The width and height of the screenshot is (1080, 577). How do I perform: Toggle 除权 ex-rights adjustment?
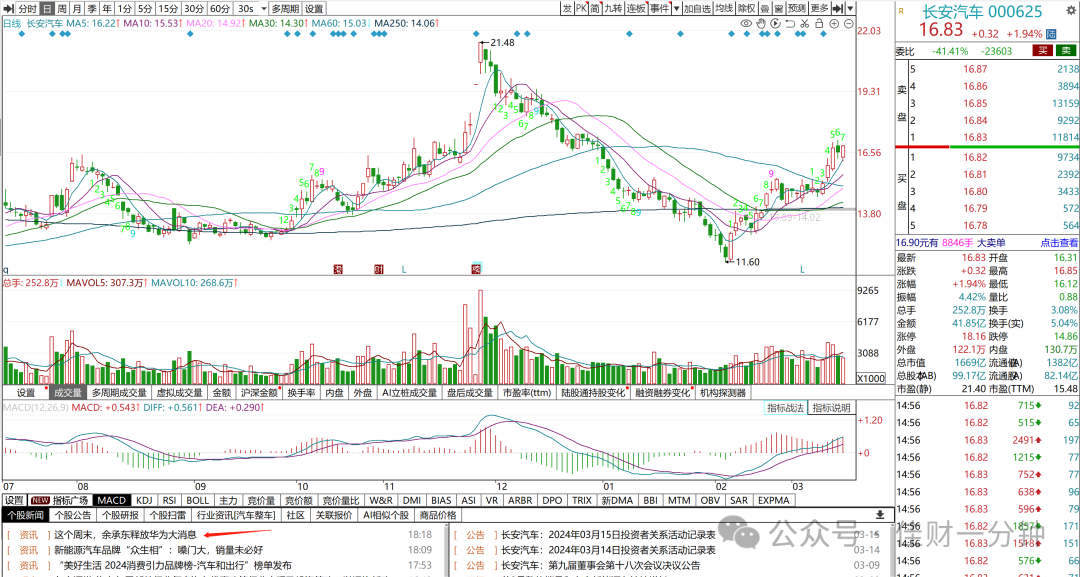point(747,8)
